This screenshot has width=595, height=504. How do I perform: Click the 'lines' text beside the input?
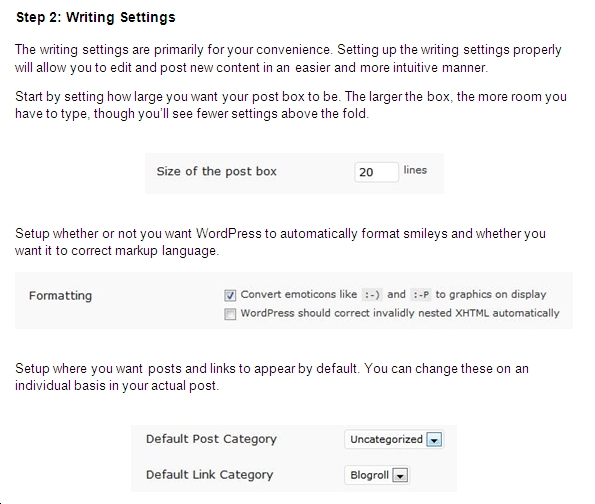click(x=415, y=170)
